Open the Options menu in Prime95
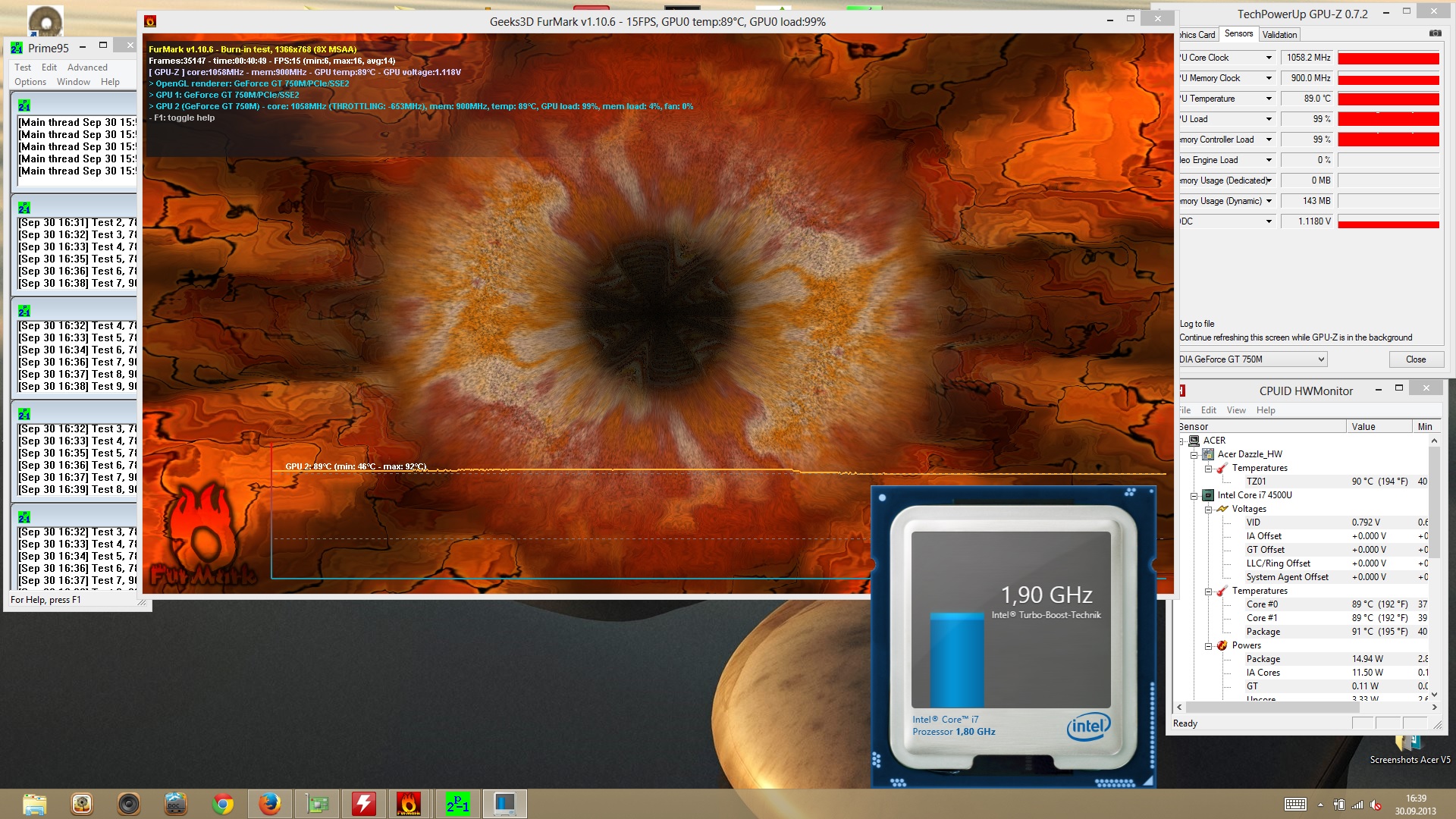This screenshot has width=1456, height=819. pyautogui.click(x=30, y=82)
